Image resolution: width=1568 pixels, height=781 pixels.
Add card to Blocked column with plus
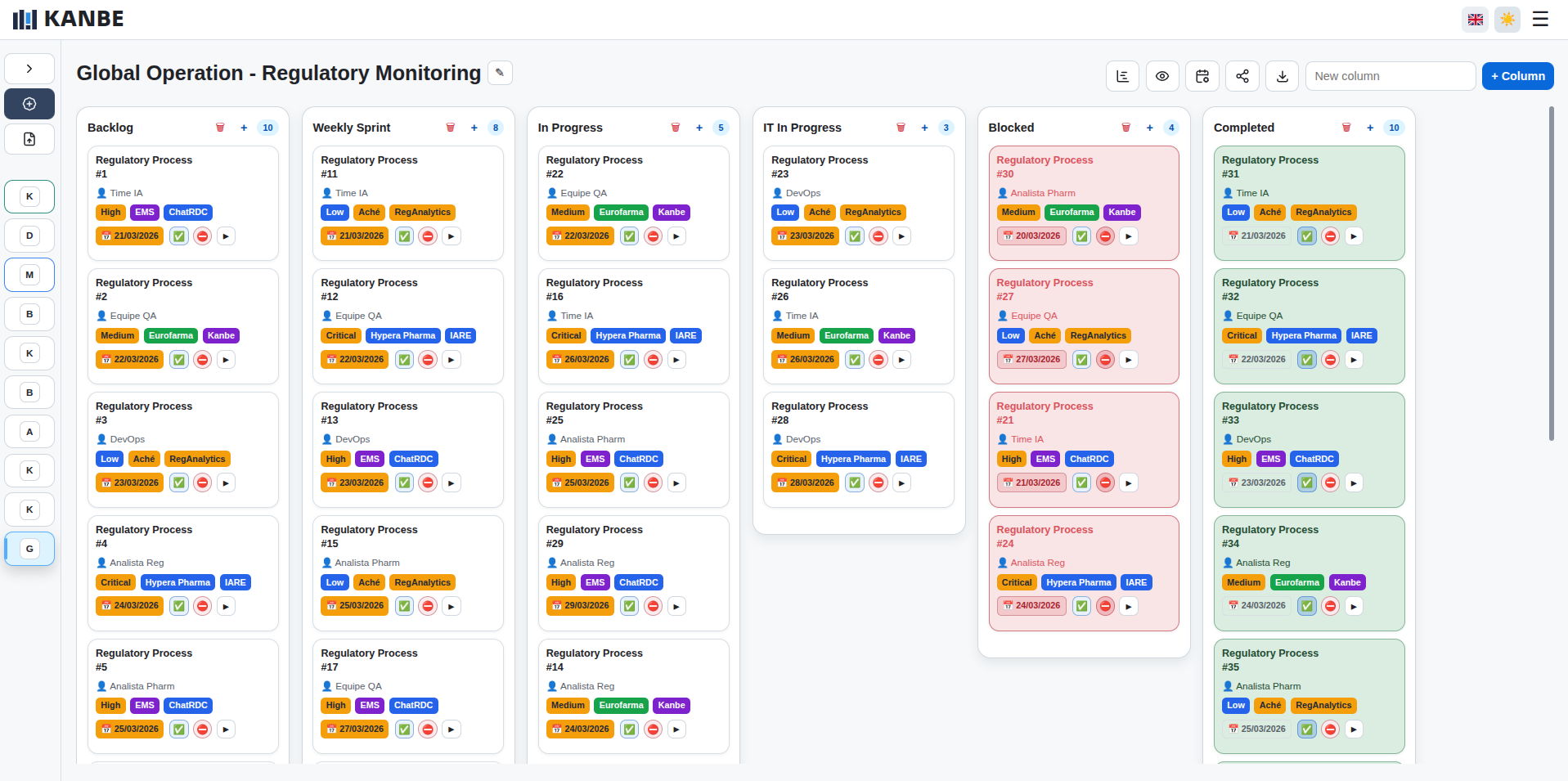[x=1149, y=128]
